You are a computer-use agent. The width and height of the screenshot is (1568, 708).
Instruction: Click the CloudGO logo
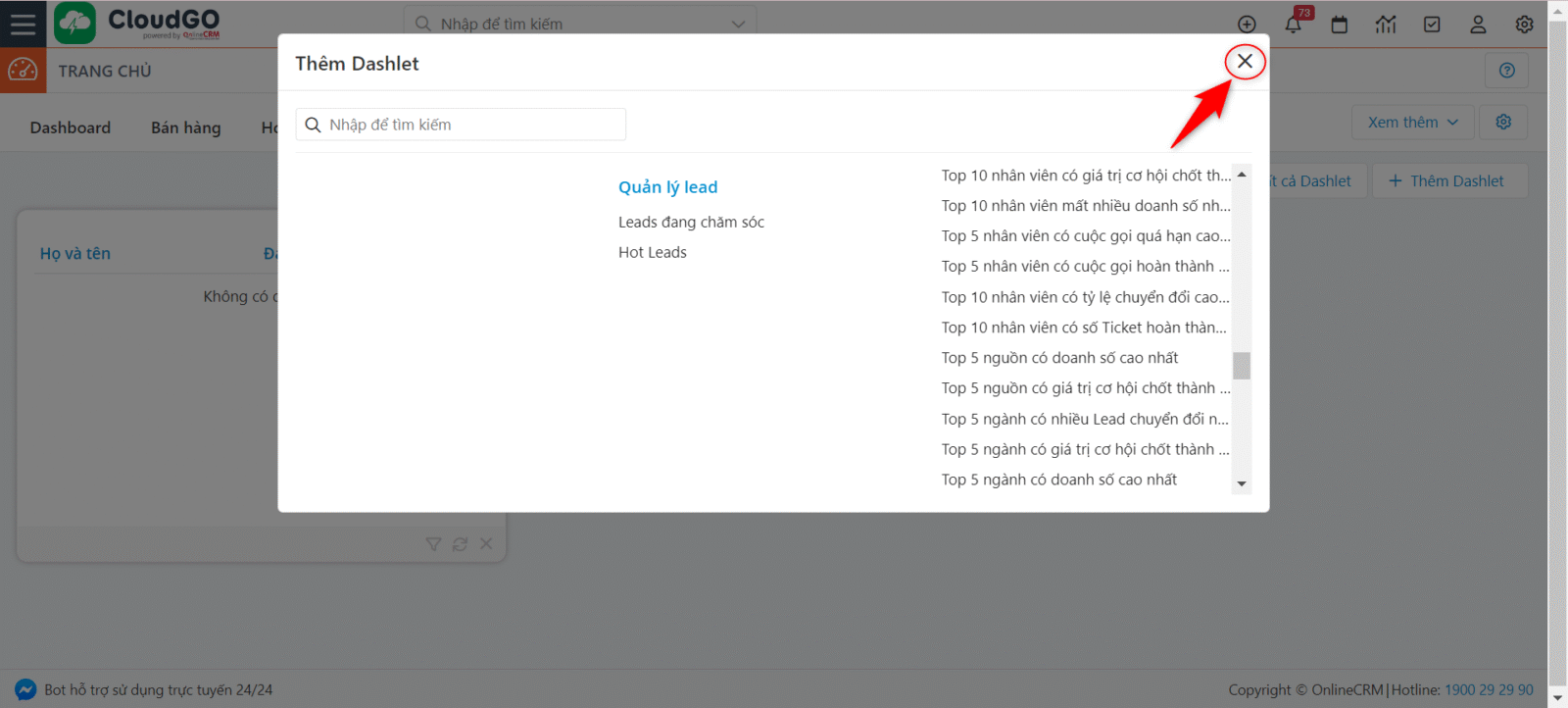[137, 24]
